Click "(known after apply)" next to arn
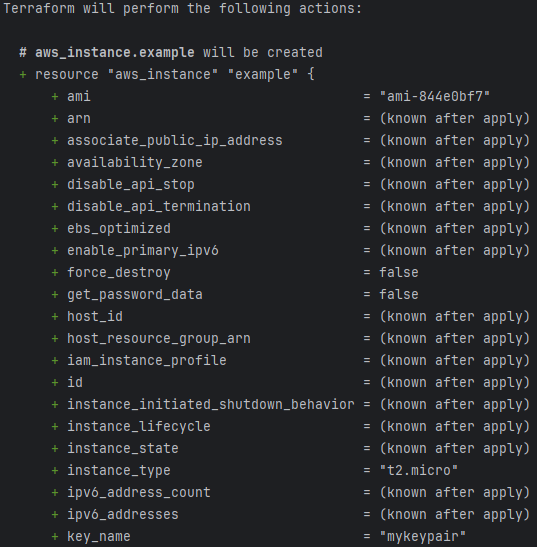This screenshot has width=537, height=547. pos(455,119)
